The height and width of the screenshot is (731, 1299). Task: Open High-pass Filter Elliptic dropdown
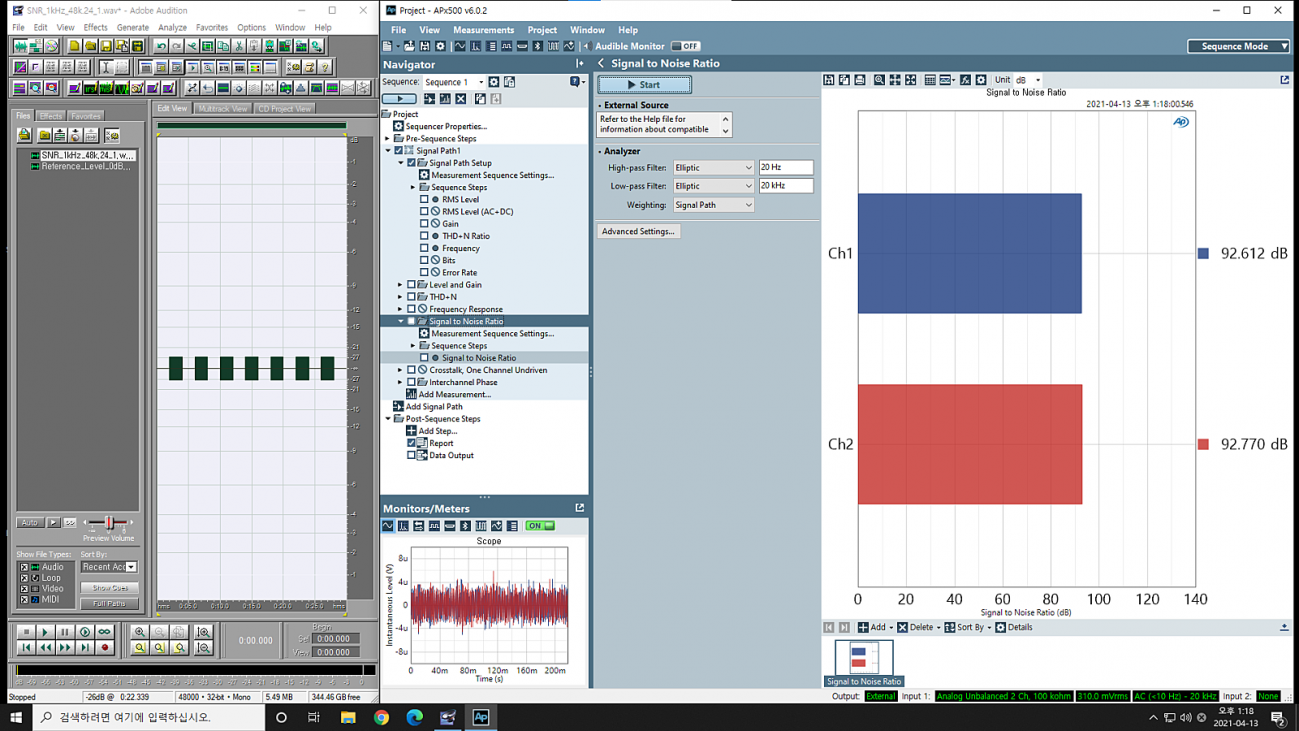[x=714, y=168]
